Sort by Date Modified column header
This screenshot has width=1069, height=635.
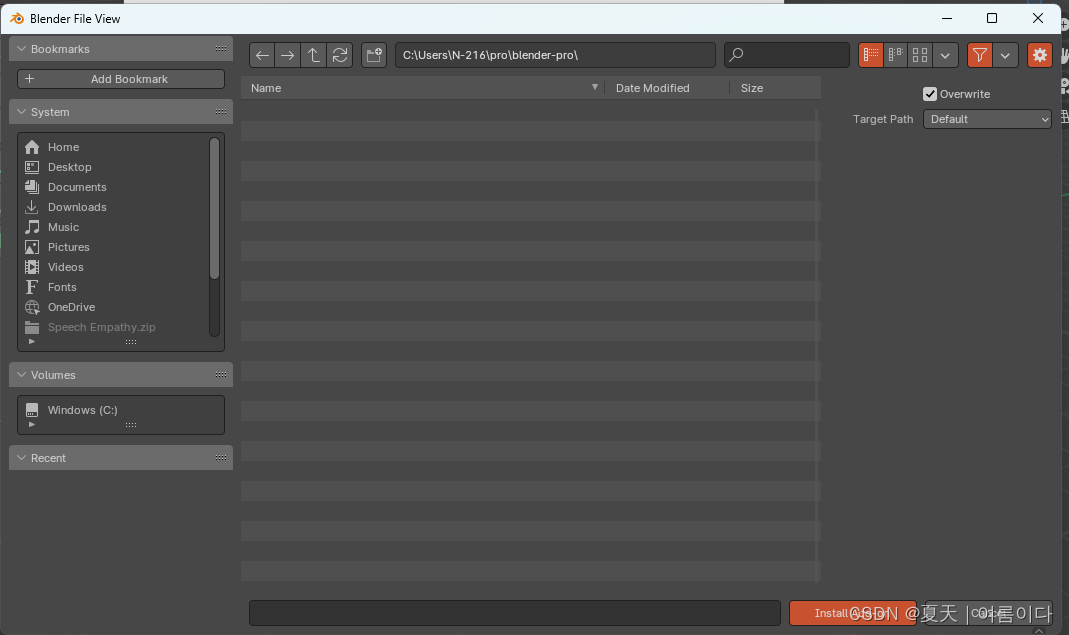pyautogui.click(x=667, y=88)
